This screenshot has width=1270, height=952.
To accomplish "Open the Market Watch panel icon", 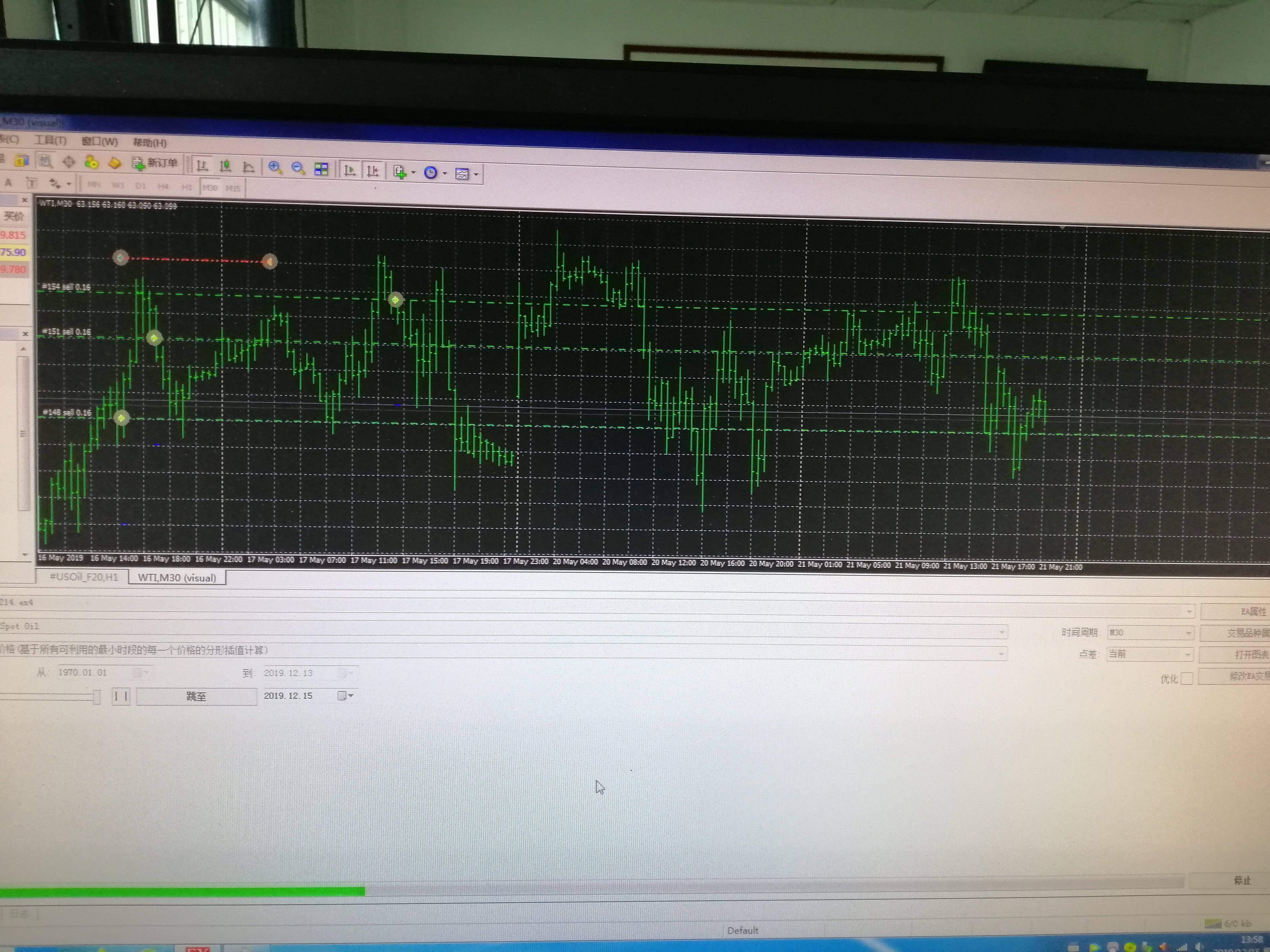I will [x=22, y=161].
